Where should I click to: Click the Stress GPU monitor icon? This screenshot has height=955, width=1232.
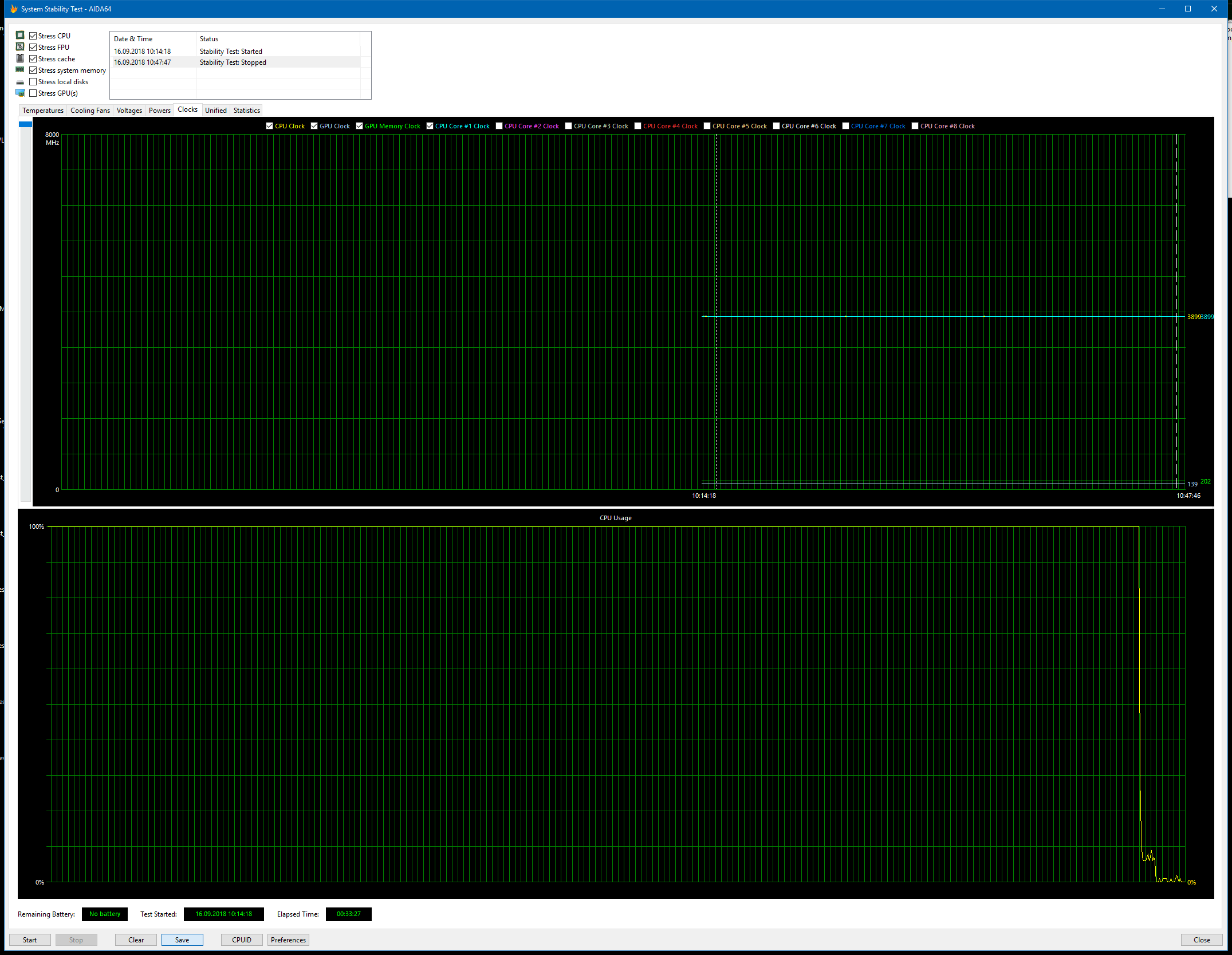coord(20,93)
